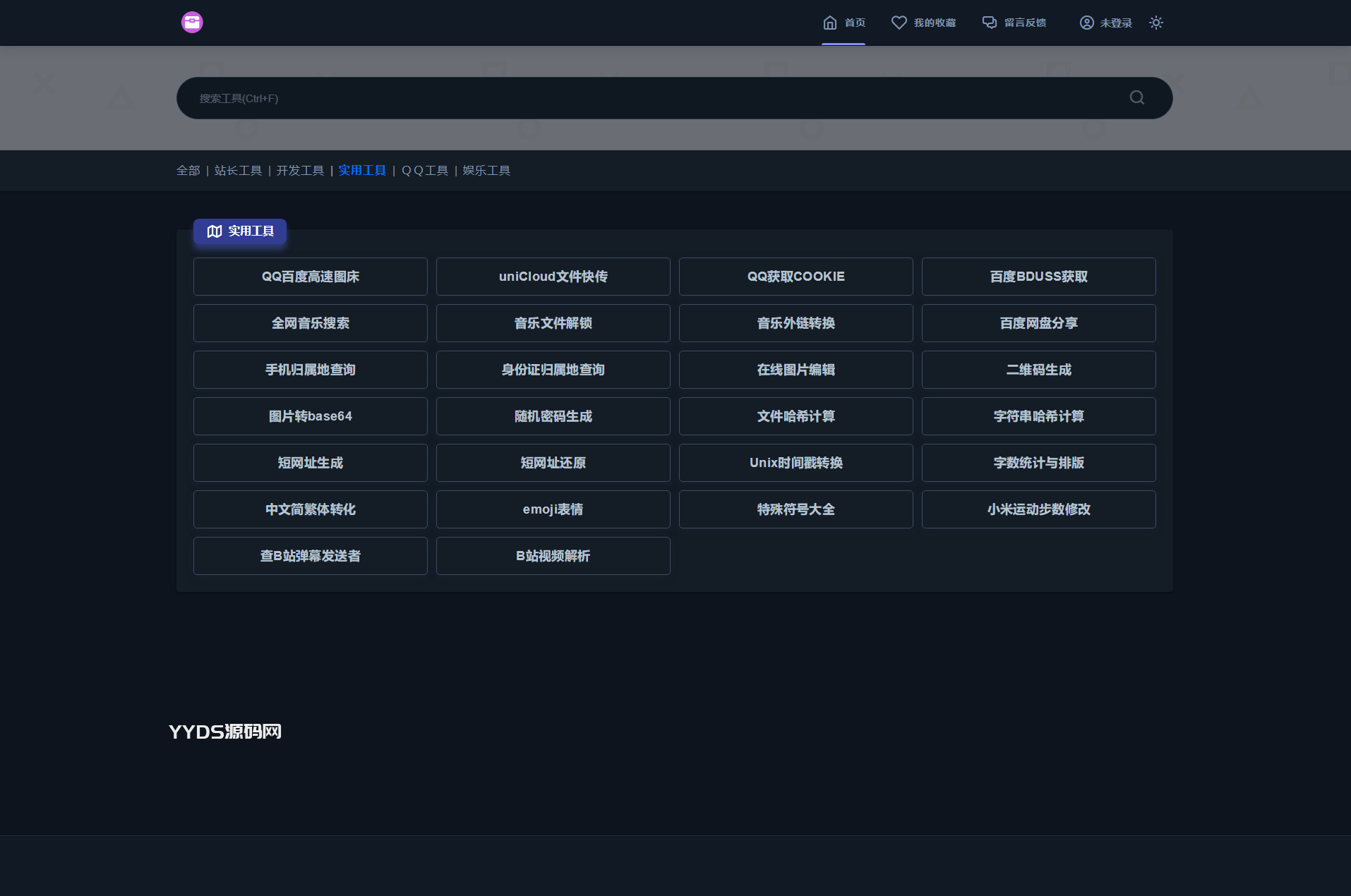Viewport: 1351px width, 896px height.
Task: Click the user account icon
Action: (x=1086, y=23)
